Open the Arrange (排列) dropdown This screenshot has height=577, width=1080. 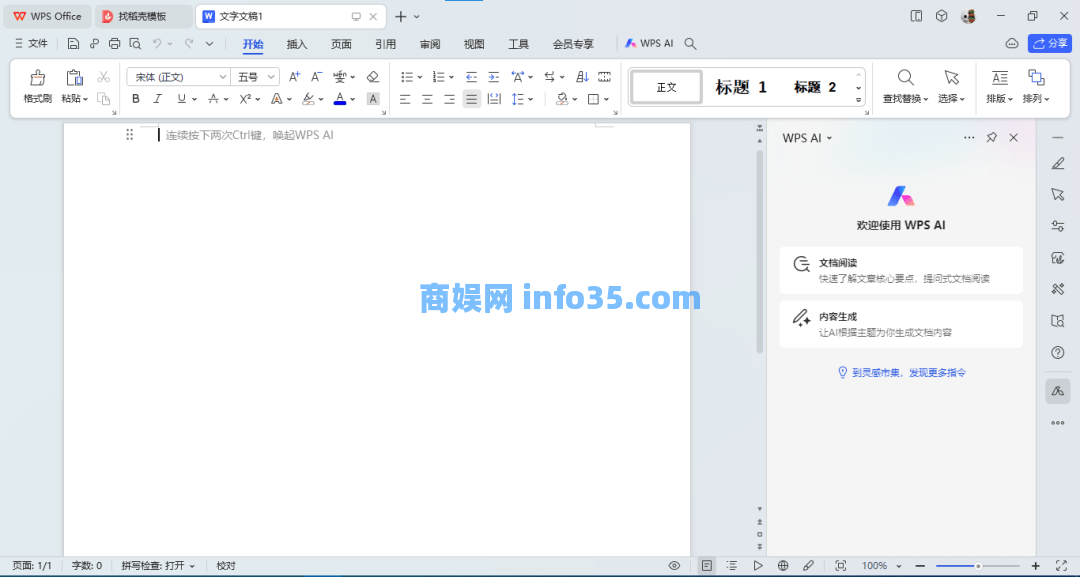tap(1036, 98)
